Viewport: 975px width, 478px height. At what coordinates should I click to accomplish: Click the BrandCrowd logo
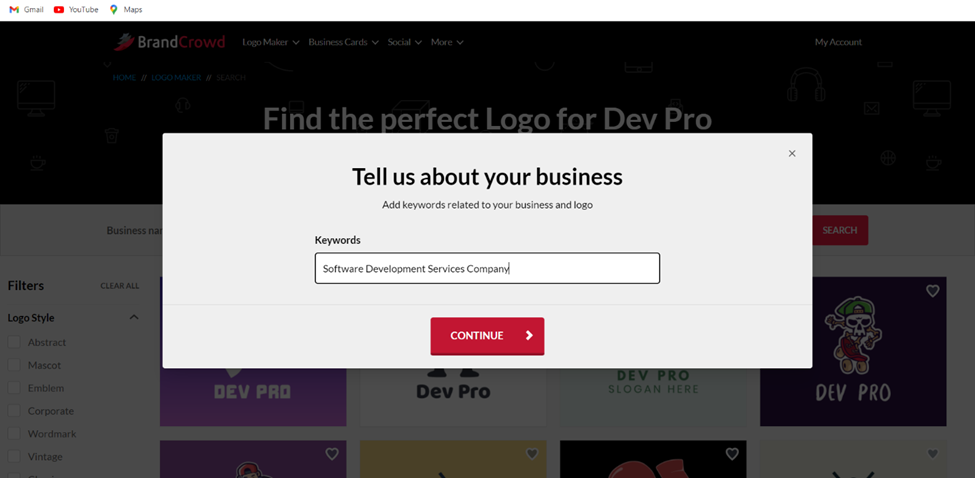(x=169, y=42)
